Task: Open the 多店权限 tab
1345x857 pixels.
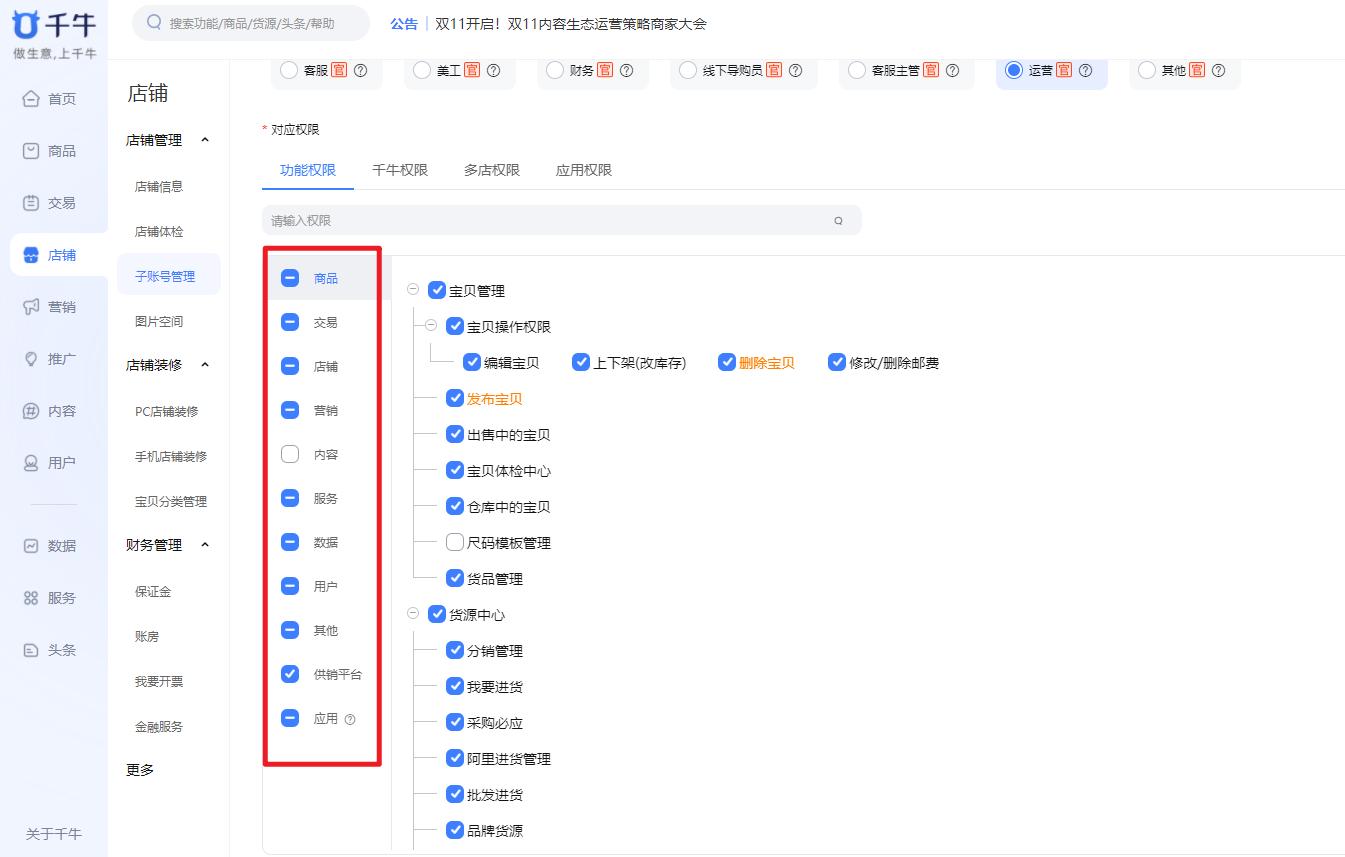Action: [491, 170]
